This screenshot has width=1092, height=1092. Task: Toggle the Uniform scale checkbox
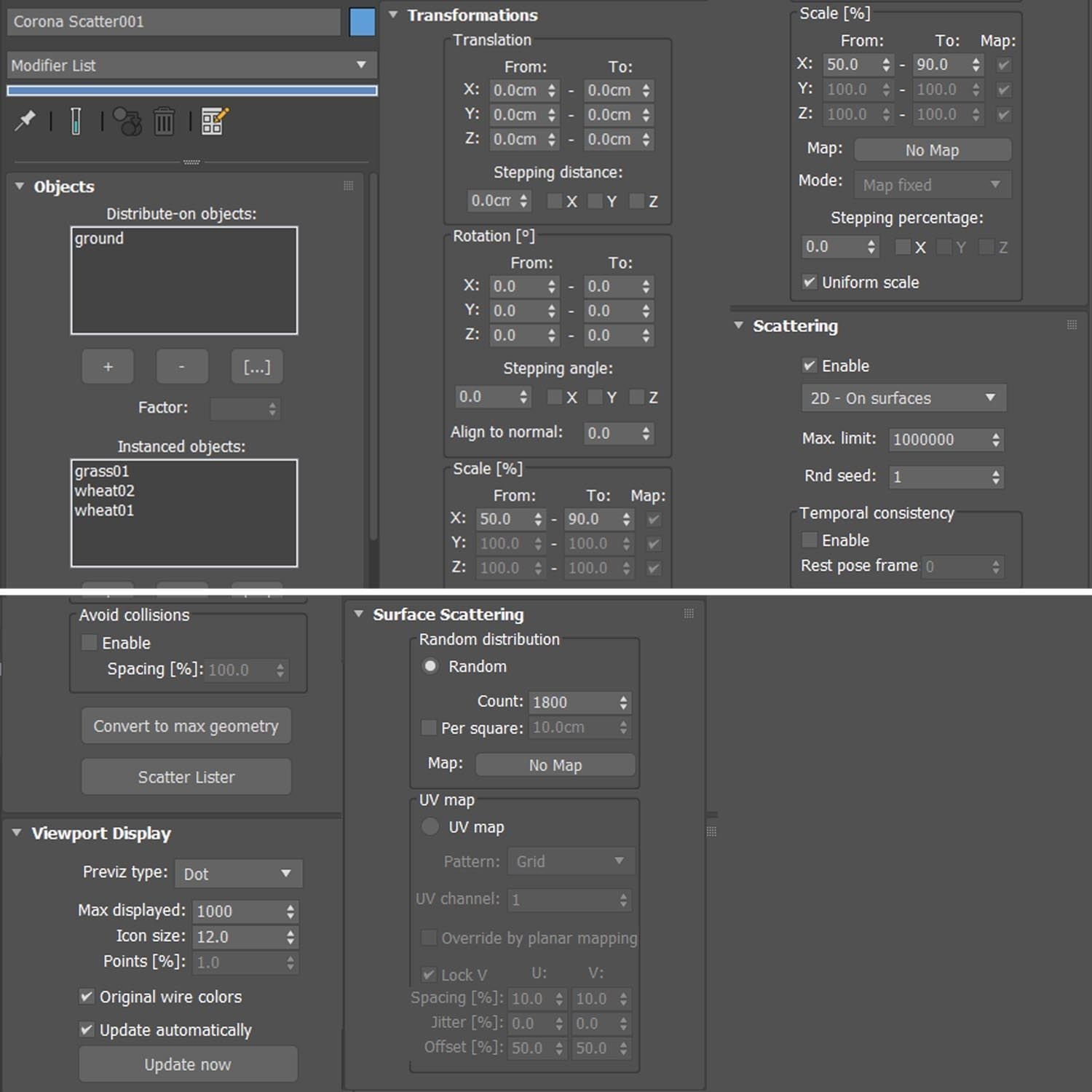tap(809, 282)
